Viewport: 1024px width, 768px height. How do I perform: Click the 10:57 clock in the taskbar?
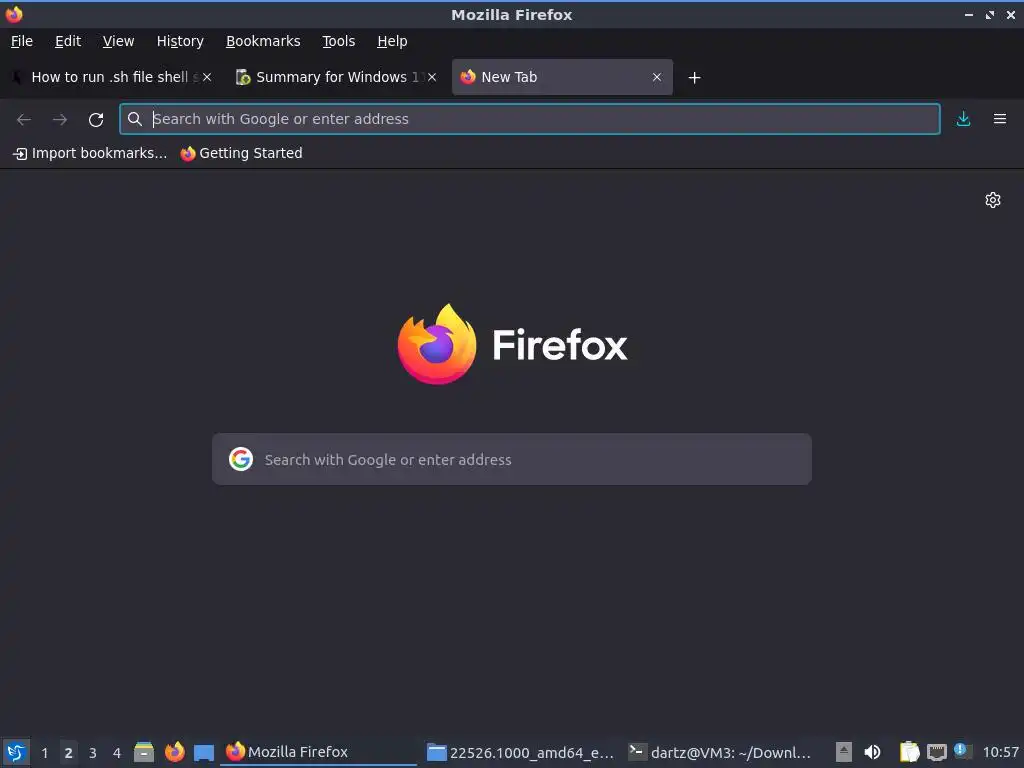click(1000, 752)
